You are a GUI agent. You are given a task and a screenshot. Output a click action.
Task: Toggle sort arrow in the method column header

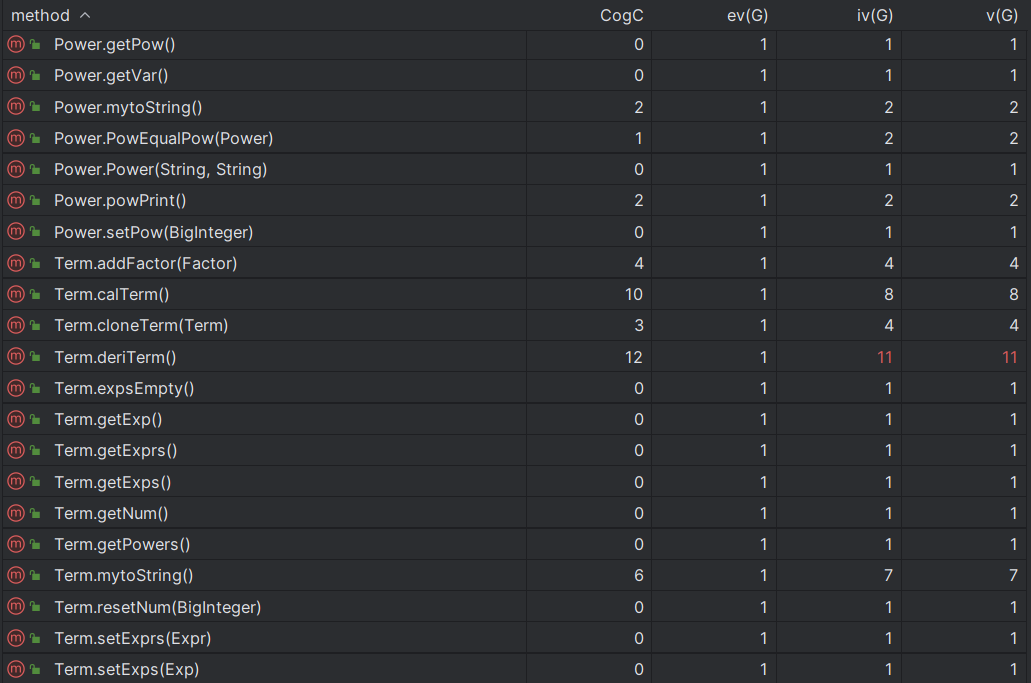click(x=84, y=15)
